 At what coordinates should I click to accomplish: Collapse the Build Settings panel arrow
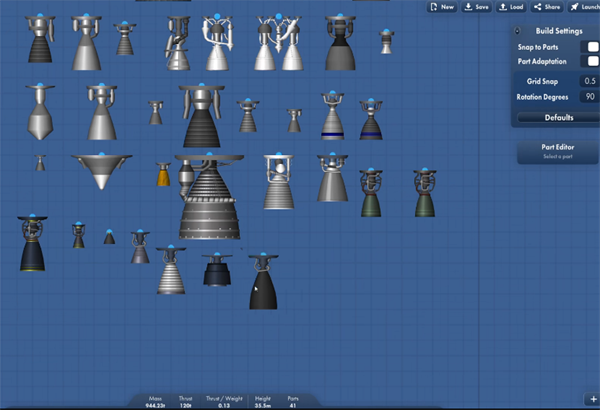click(517, 30)
